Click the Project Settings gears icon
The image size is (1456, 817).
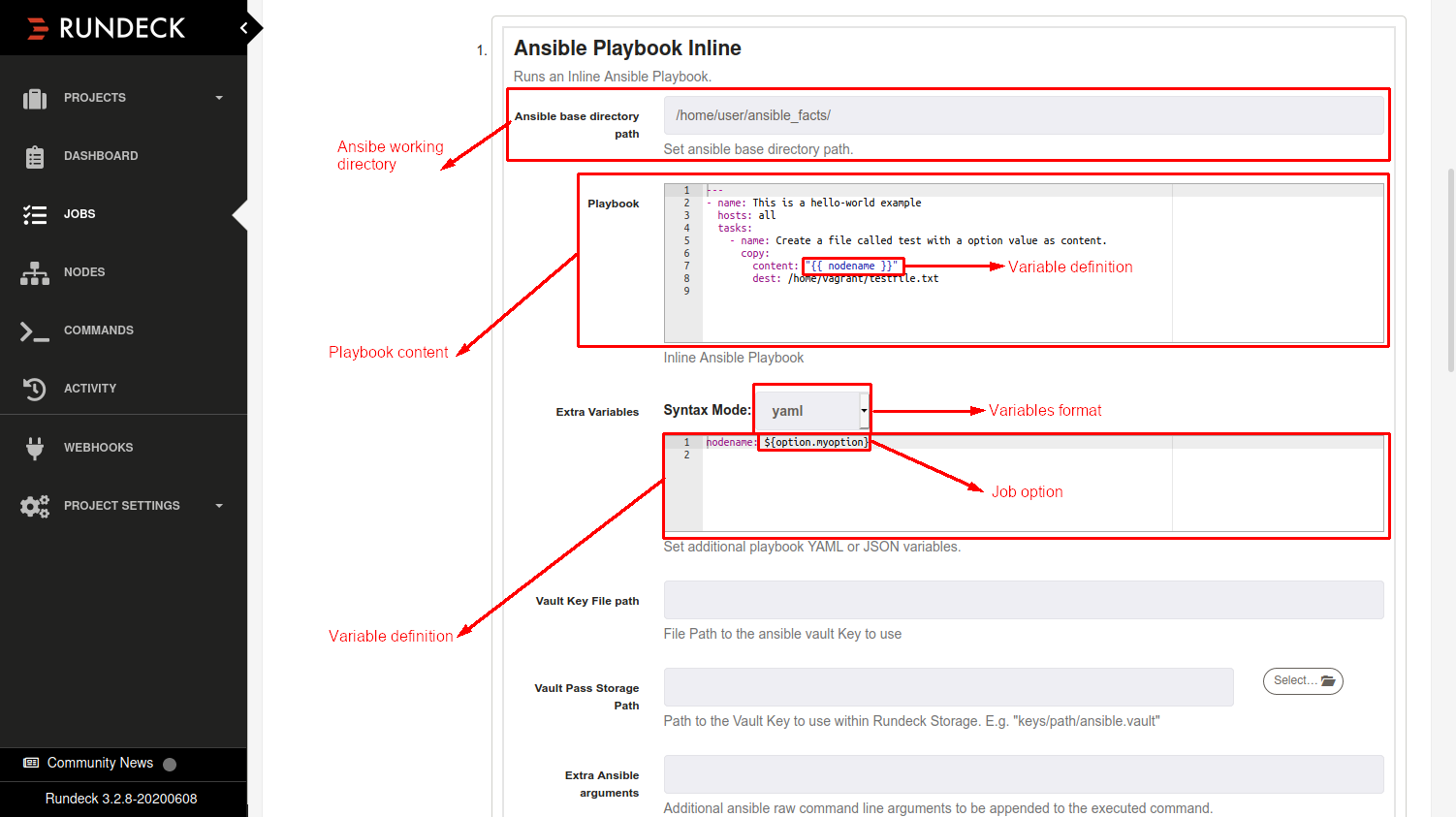[35, 506]
